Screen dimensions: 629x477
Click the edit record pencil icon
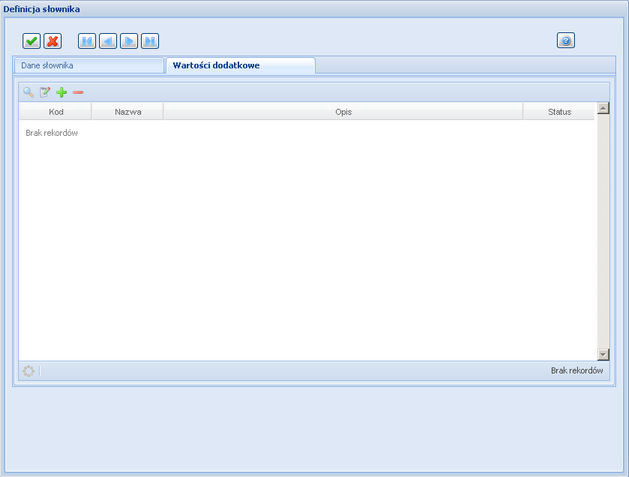click(x=45, y=92)
